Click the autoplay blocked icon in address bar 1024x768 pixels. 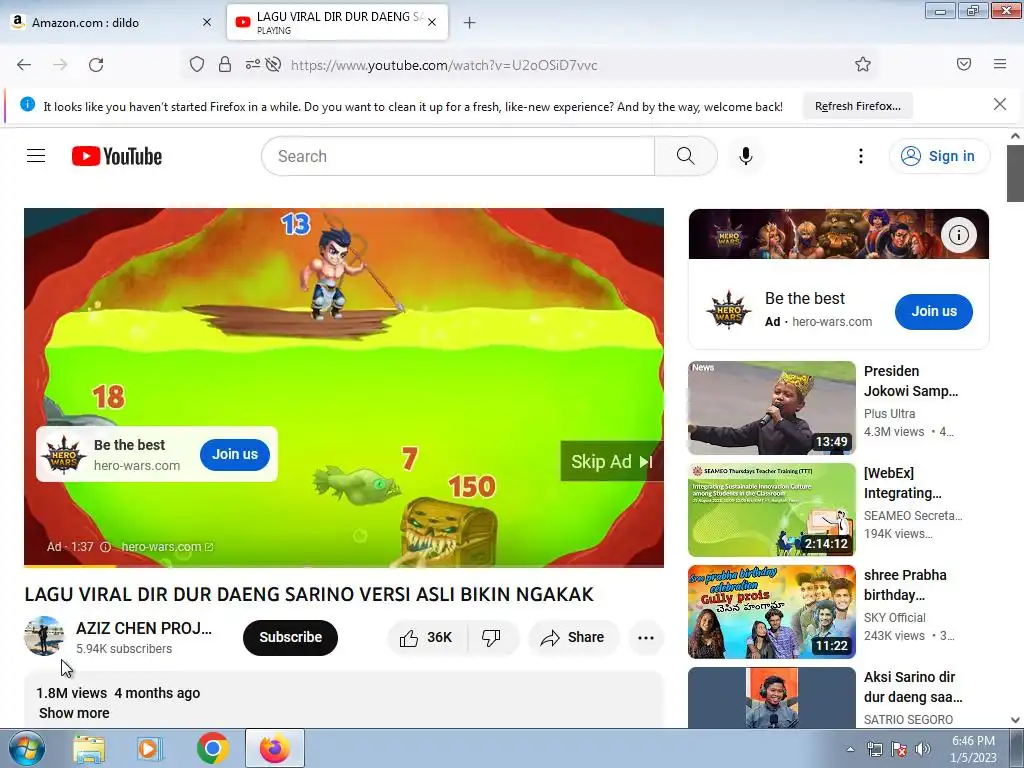[x=274, y=64]
